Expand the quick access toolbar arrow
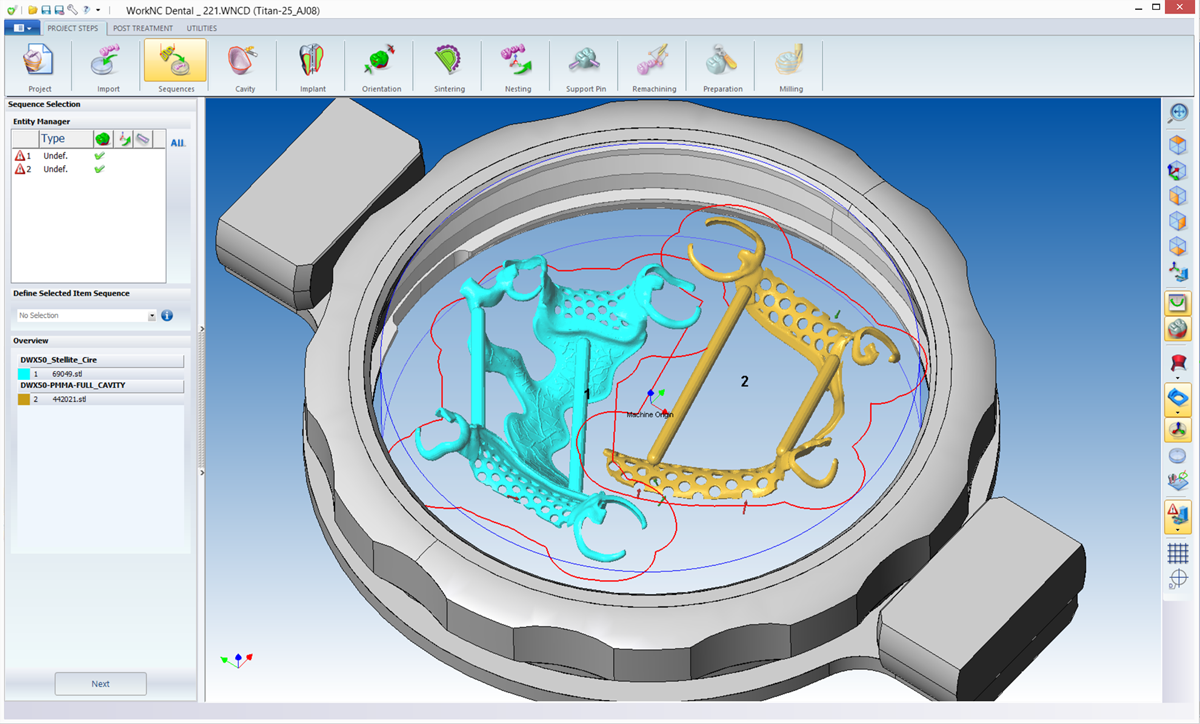The height and width of the screenshot is (724, 1200). click(98, 9)
